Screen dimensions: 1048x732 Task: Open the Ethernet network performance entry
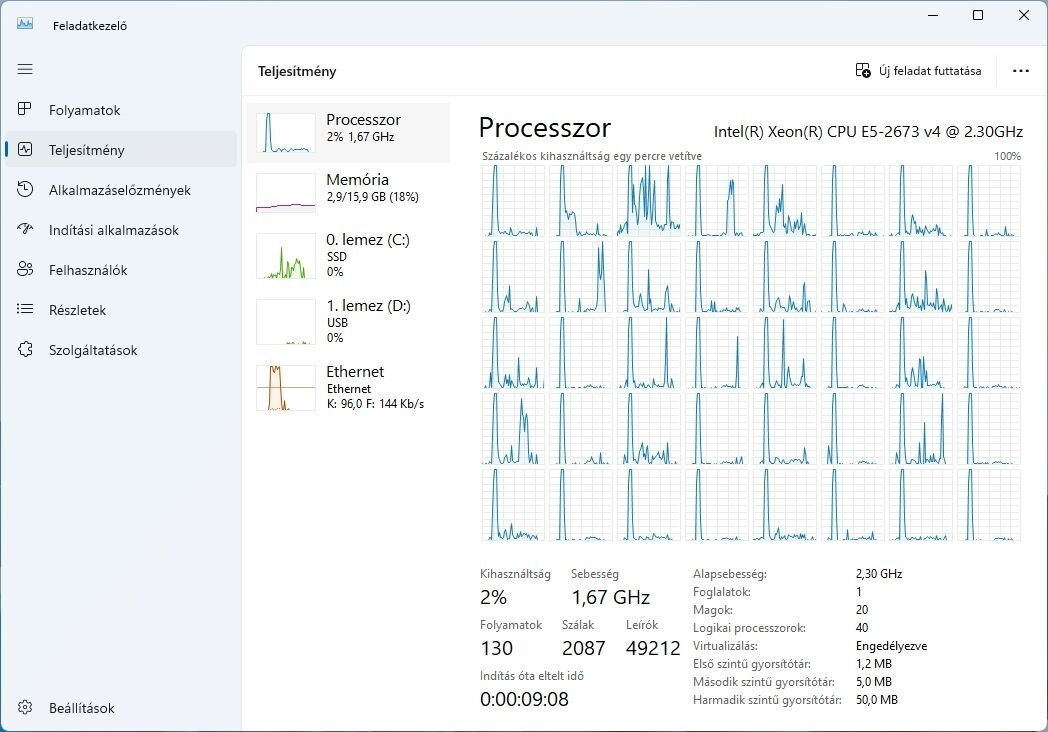tap(348, 388)
